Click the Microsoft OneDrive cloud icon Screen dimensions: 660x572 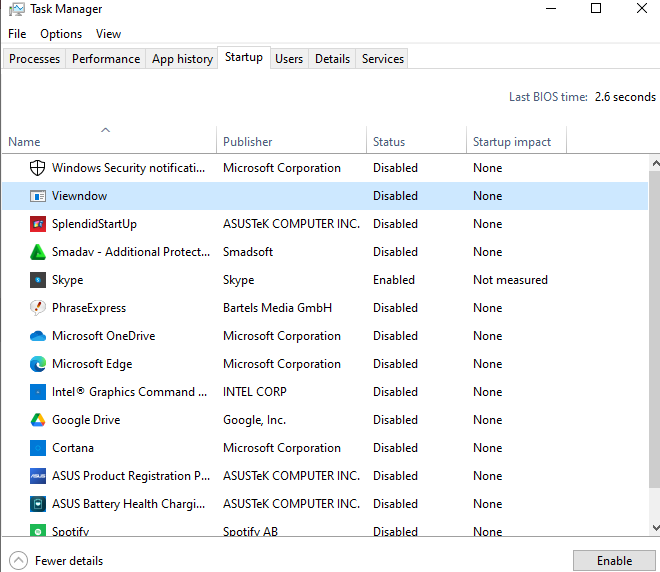[37, 336]
